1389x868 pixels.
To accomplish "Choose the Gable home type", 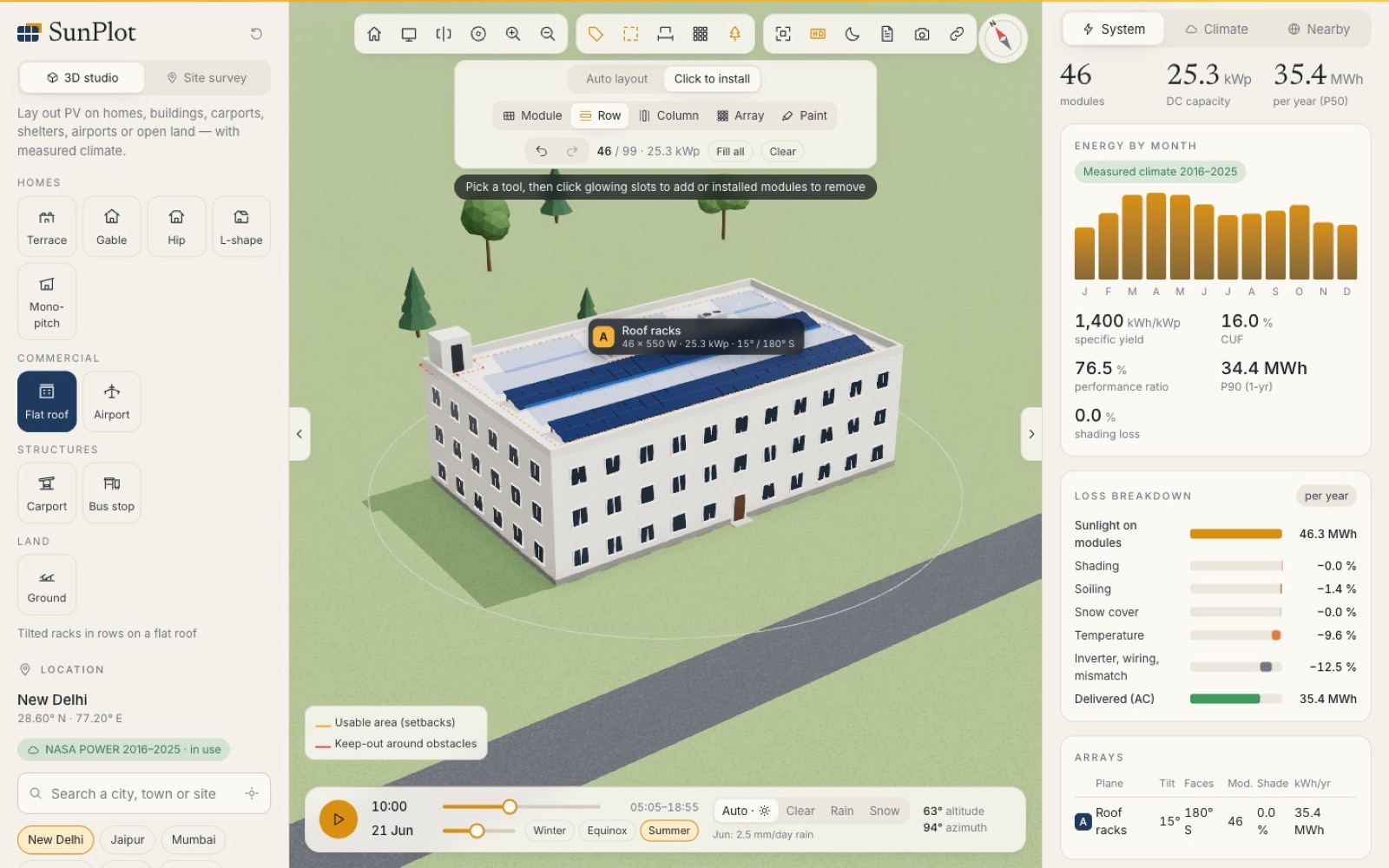I will point(112,227).
